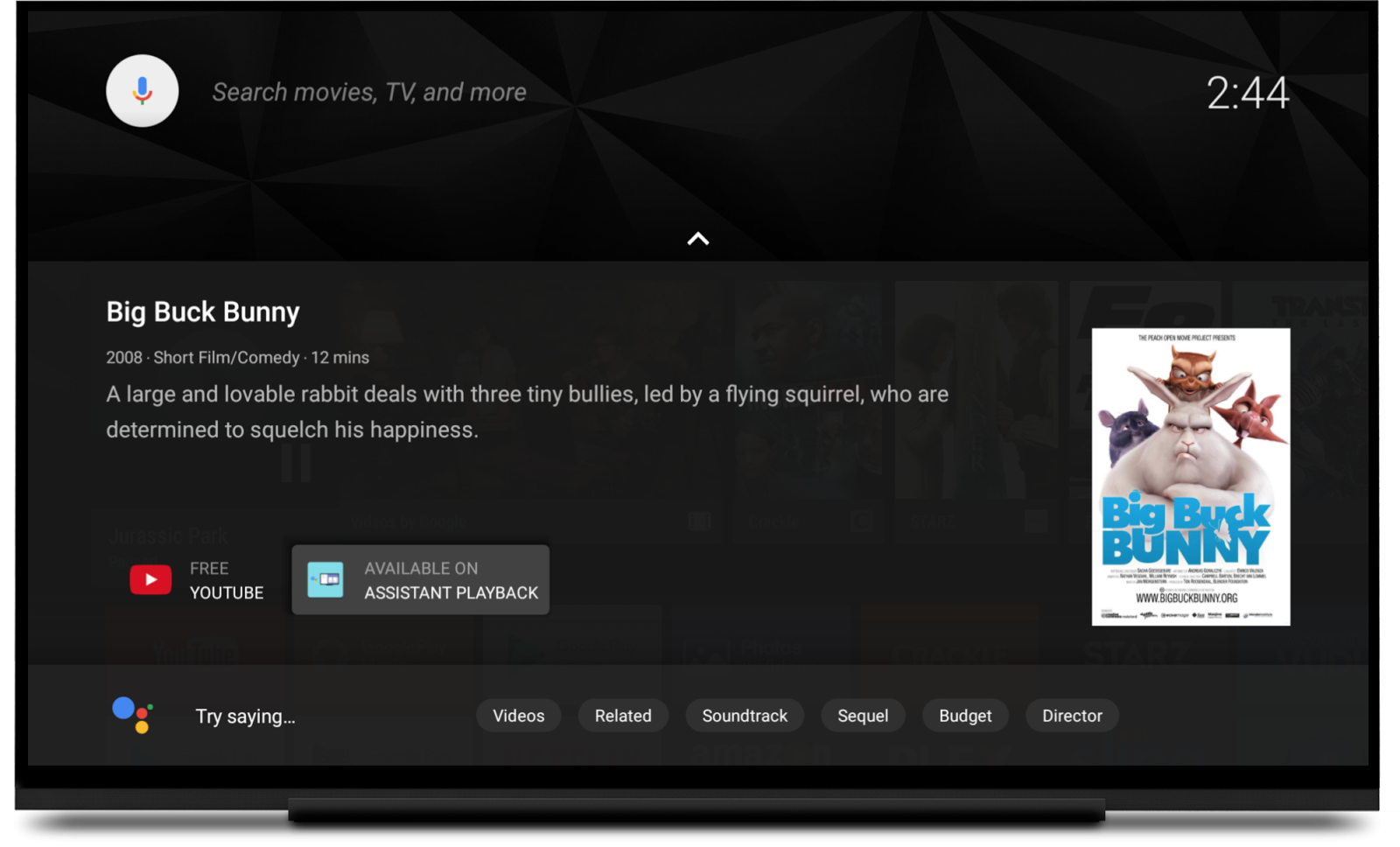
Task: Select the Sequel suggestion chip
Action: click(862, 715)
